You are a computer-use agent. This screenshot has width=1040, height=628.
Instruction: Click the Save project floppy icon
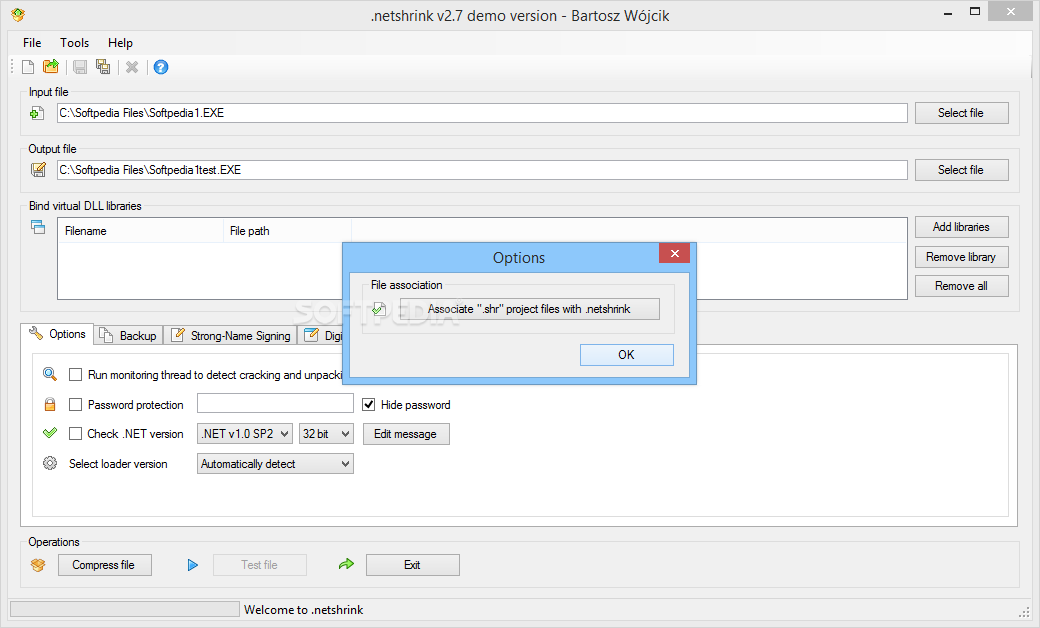coord(80,67)
